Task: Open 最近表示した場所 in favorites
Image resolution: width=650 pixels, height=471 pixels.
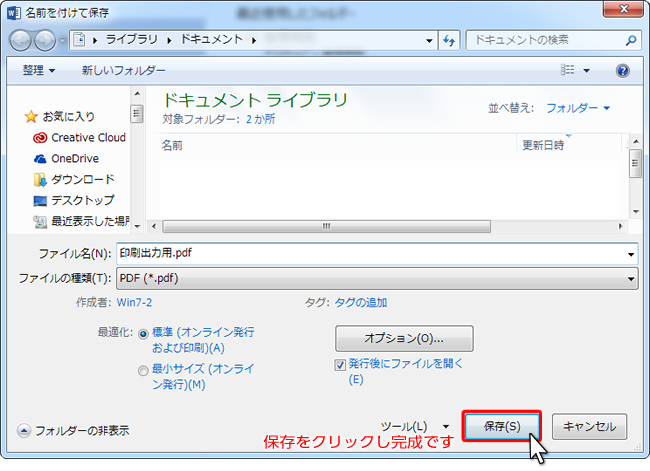Action: tap(81, 221)
